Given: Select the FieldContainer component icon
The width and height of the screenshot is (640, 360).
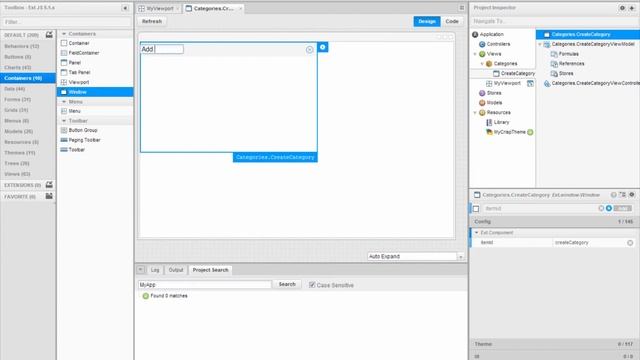Looking at the screenshot, I should (x=64, y=53).
